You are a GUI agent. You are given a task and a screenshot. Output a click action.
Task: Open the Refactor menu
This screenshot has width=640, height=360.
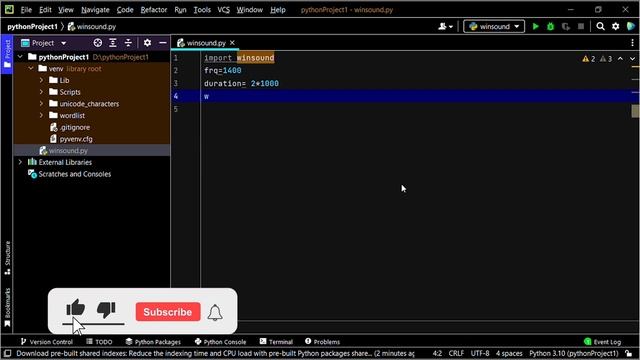point(154,10)
